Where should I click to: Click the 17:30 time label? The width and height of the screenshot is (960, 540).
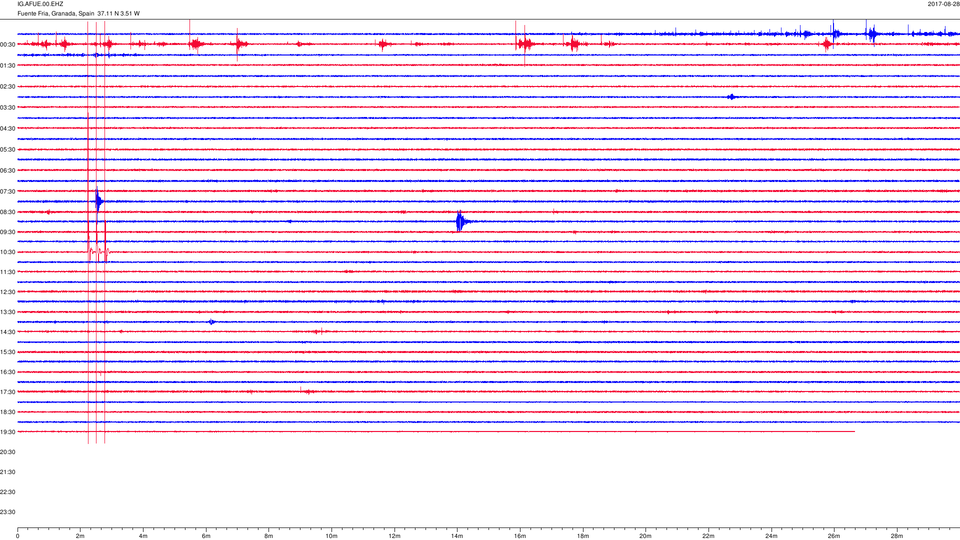tap(7, 392)
